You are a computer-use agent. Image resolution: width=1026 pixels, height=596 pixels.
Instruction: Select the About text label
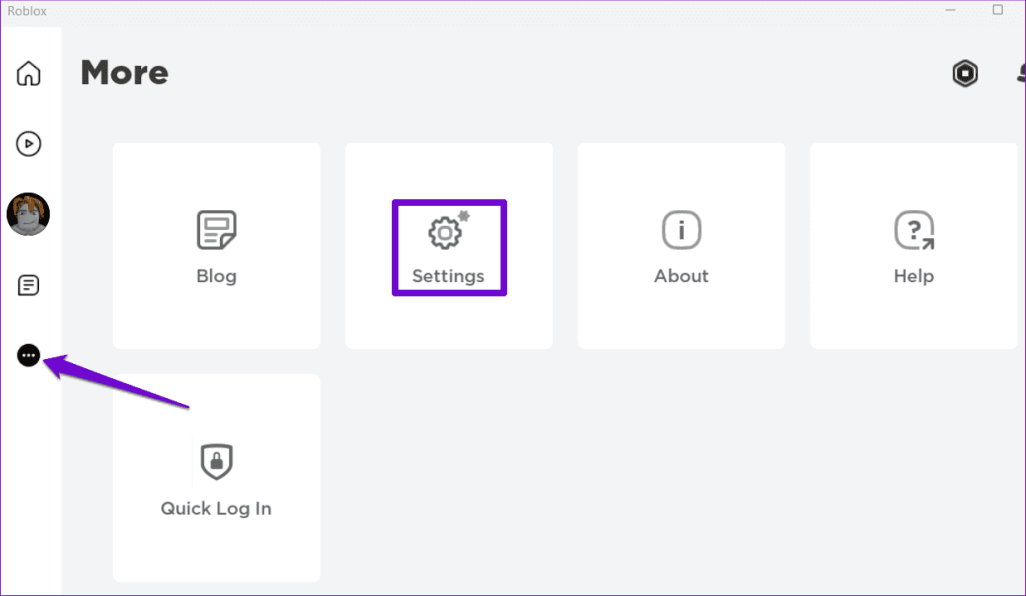pos(681,276)
